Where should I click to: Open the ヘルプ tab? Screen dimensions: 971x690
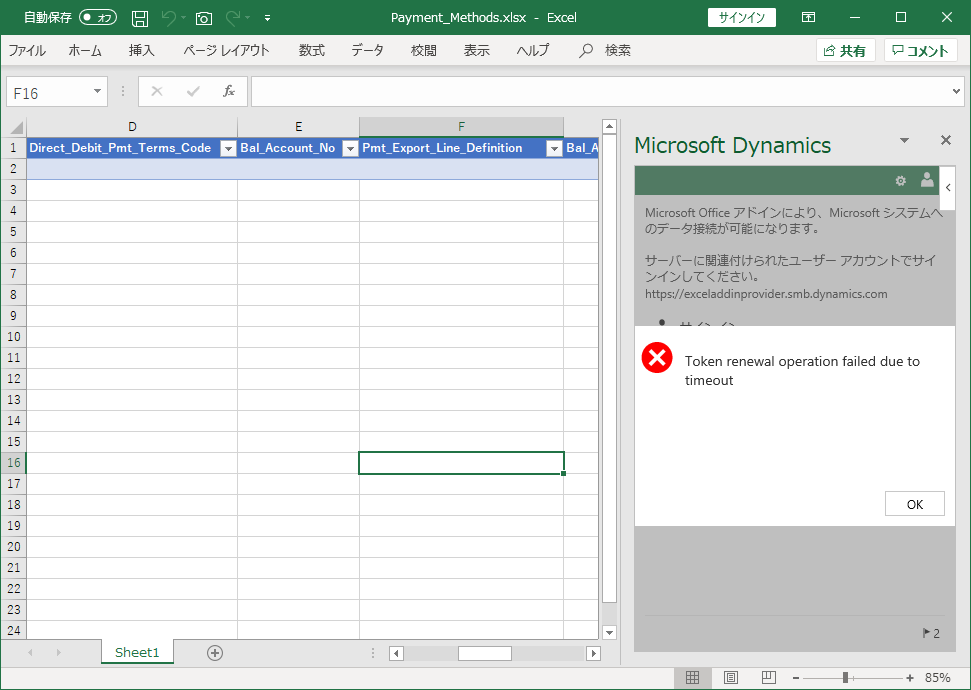point(533,50)
